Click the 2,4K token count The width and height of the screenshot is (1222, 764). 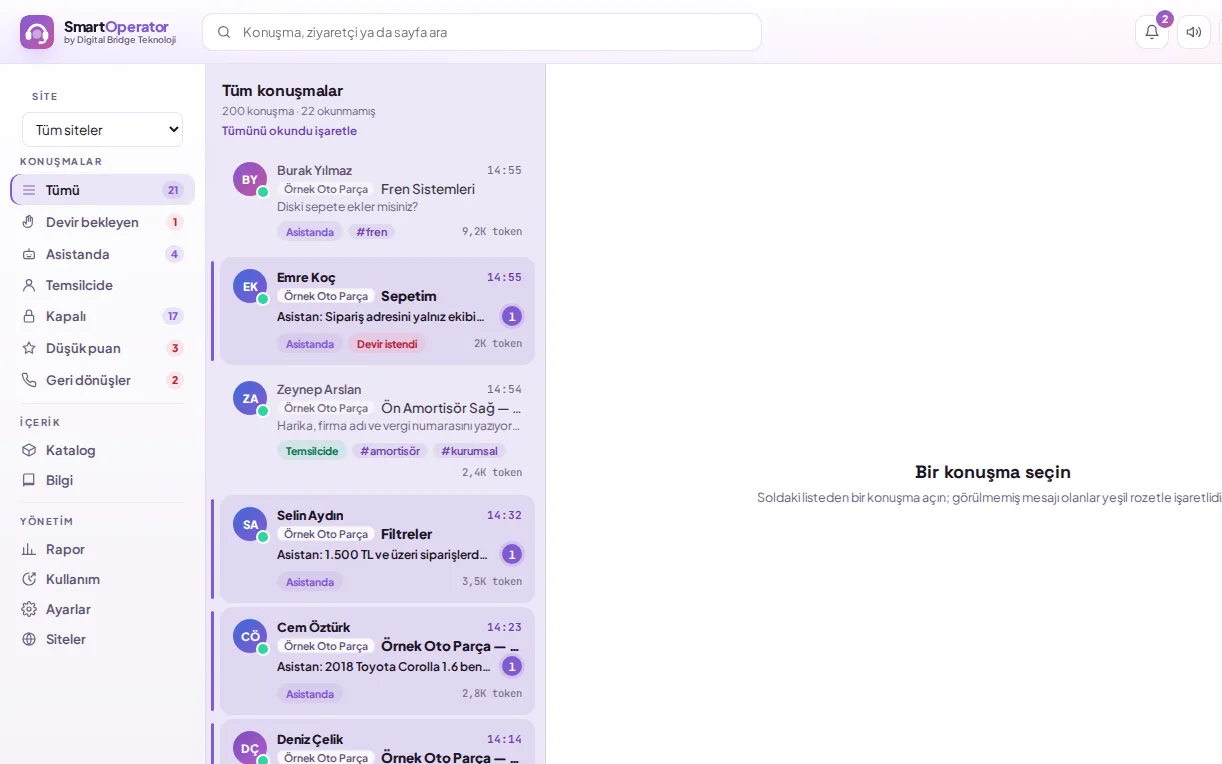pyautogui.click(x=492, y=472)
